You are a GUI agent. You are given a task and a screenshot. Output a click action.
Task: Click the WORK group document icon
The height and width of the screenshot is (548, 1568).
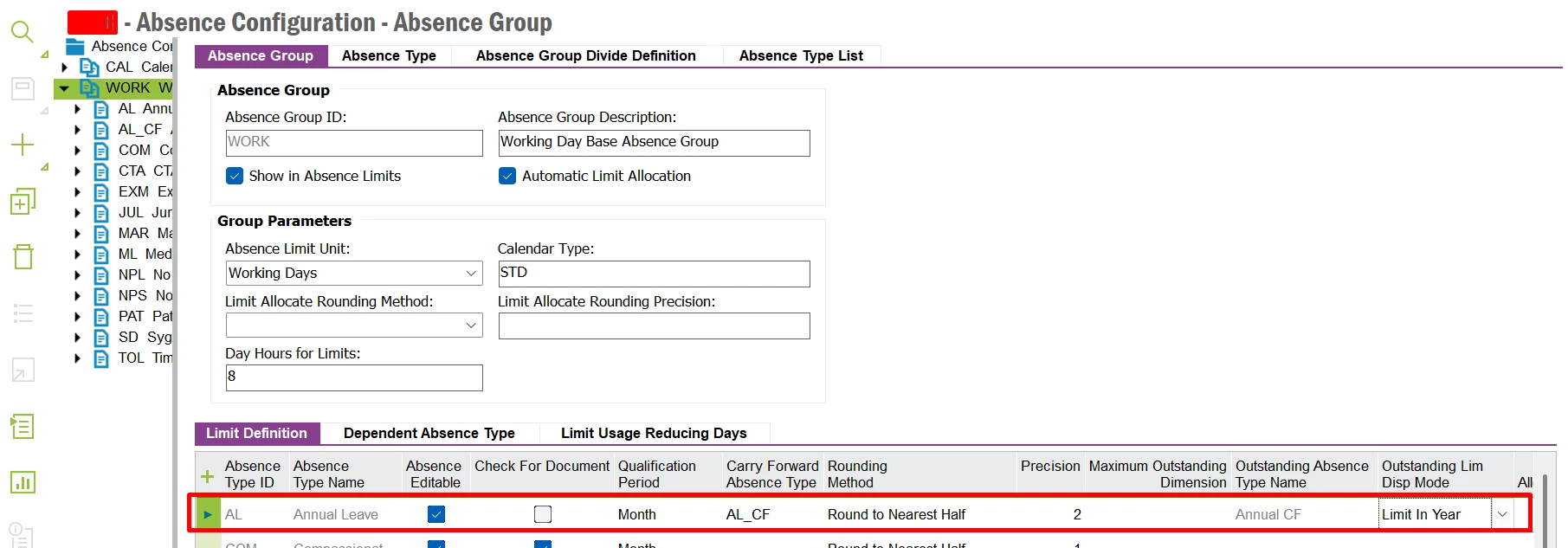click(x=89, y=87)
